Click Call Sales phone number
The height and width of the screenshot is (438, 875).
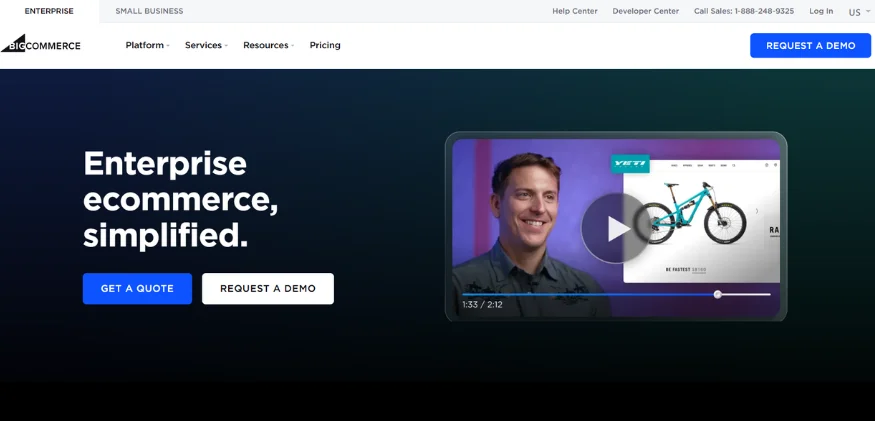pyautogui.click(x=744, y=11)
